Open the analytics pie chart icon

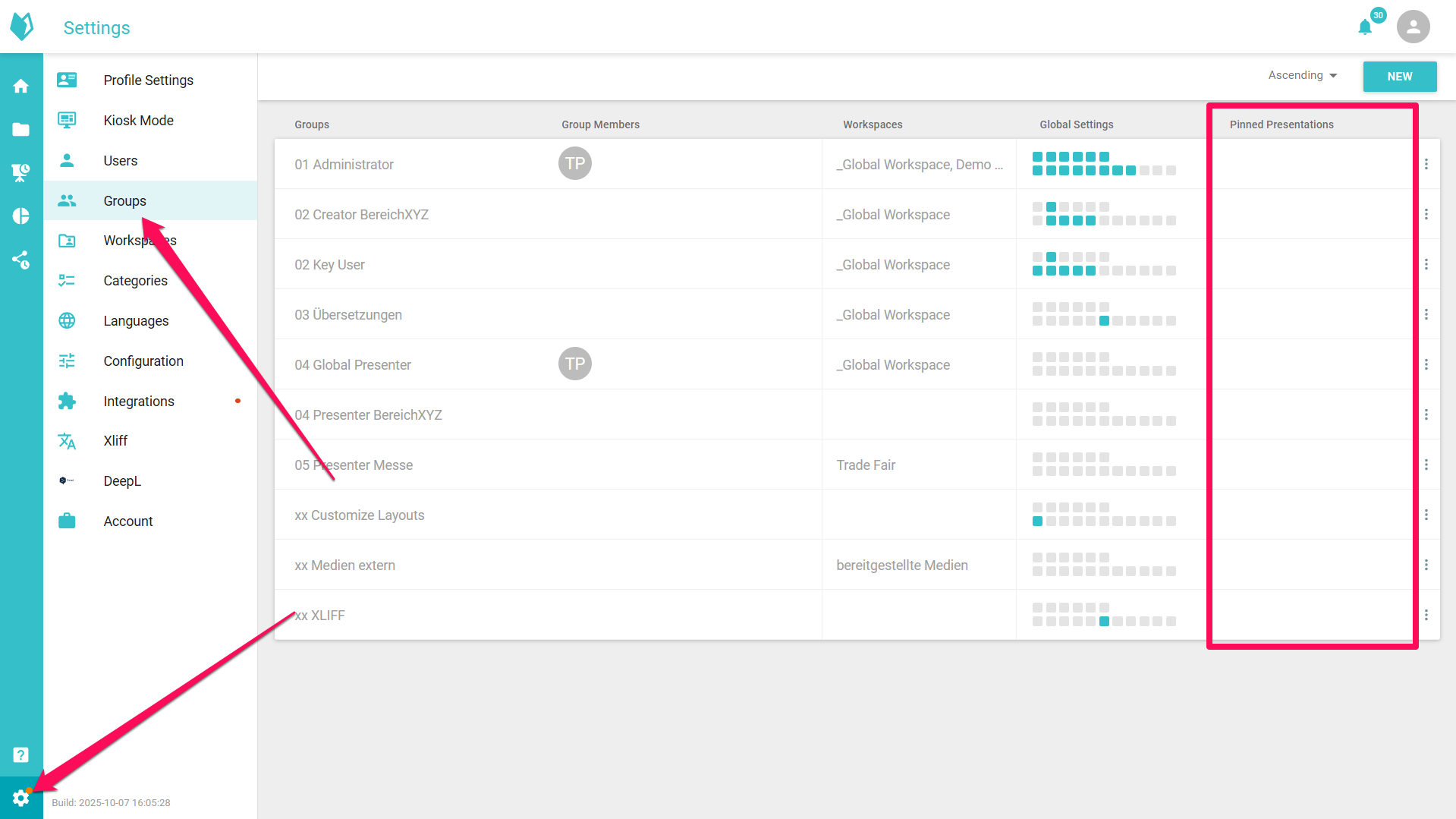click(21, 216)
